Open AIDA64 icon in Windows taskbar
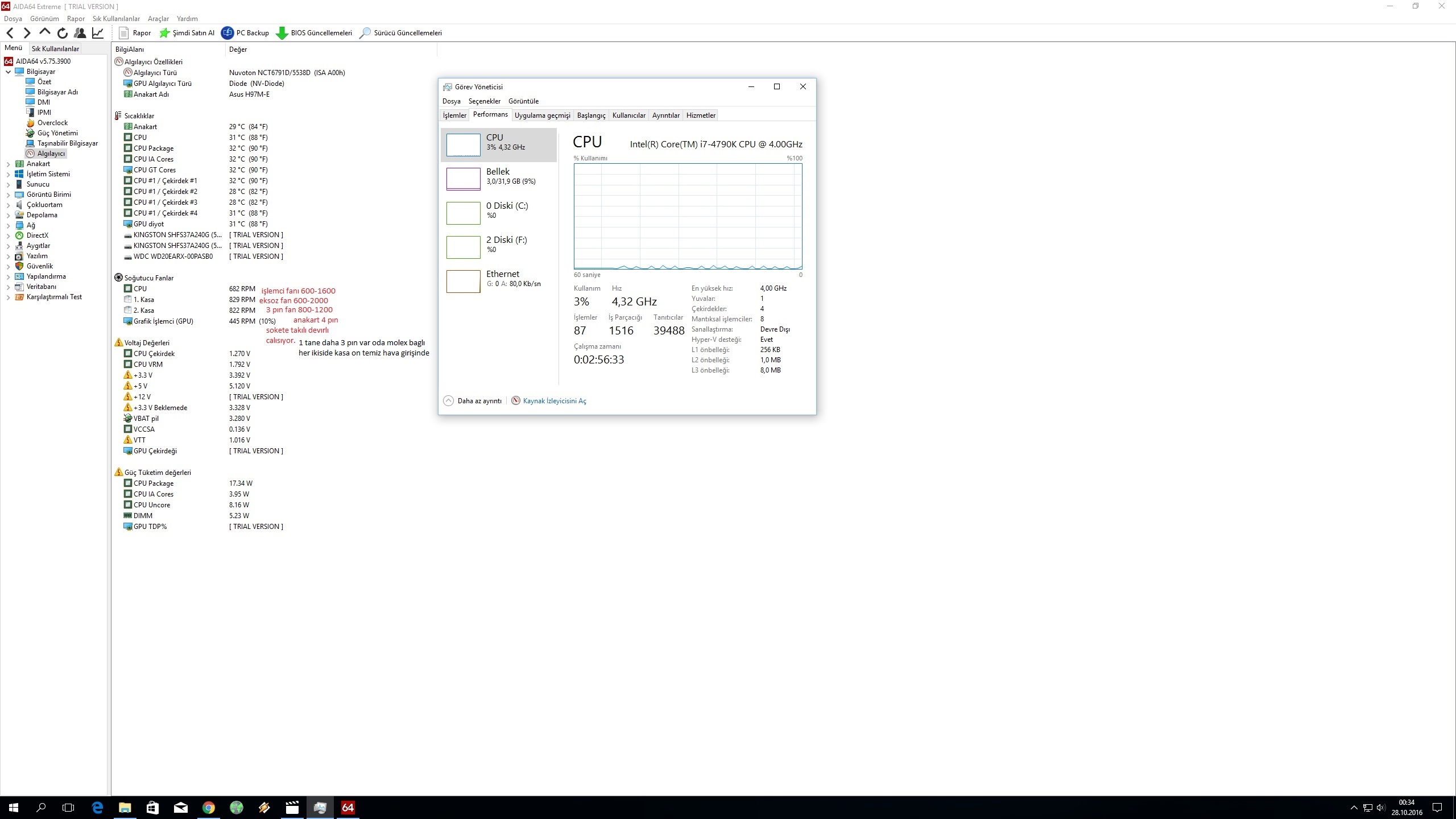 [348, 808]
